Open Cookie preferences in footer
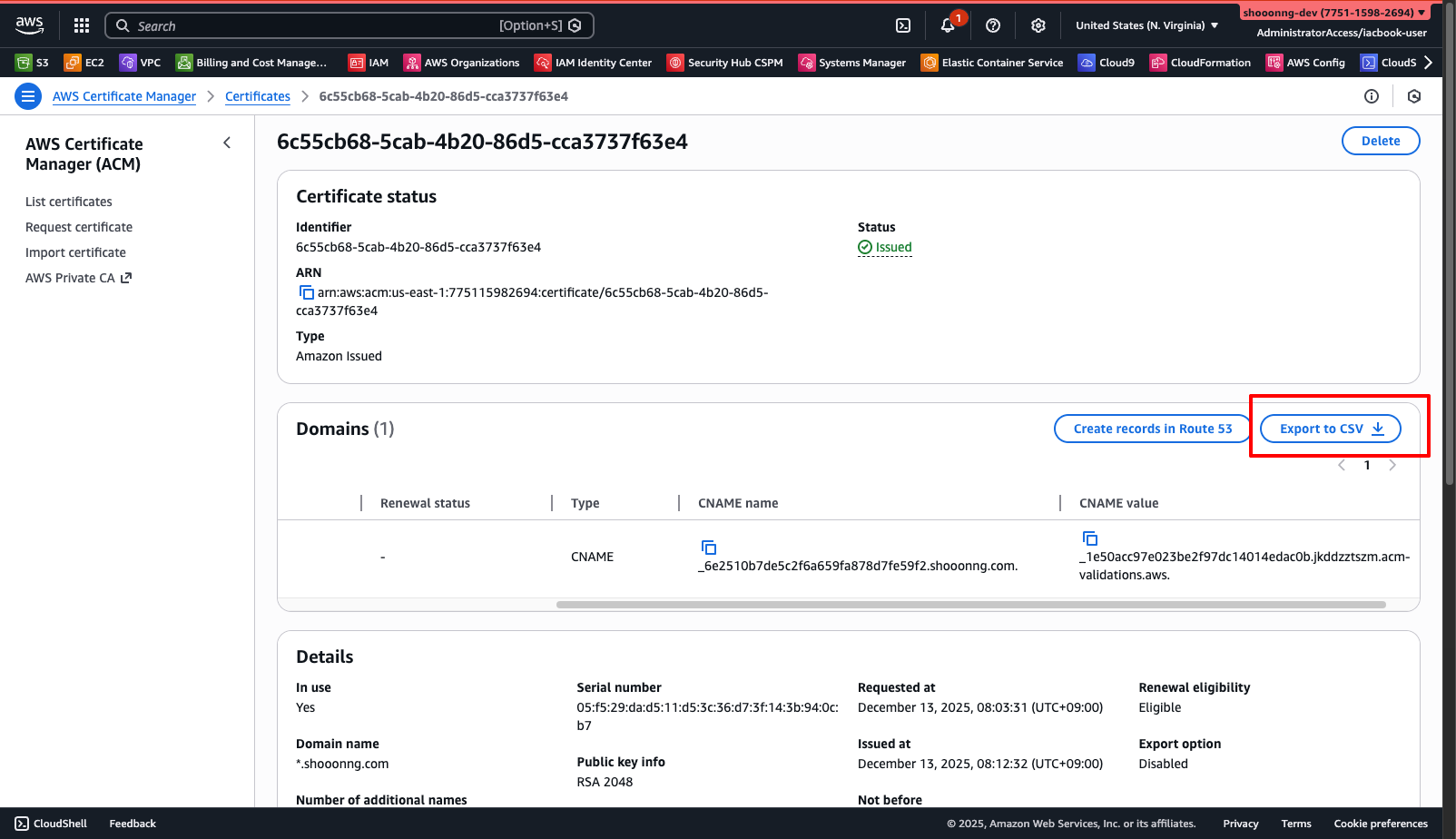1456x839 pixels. click(x=1381, y=824)
